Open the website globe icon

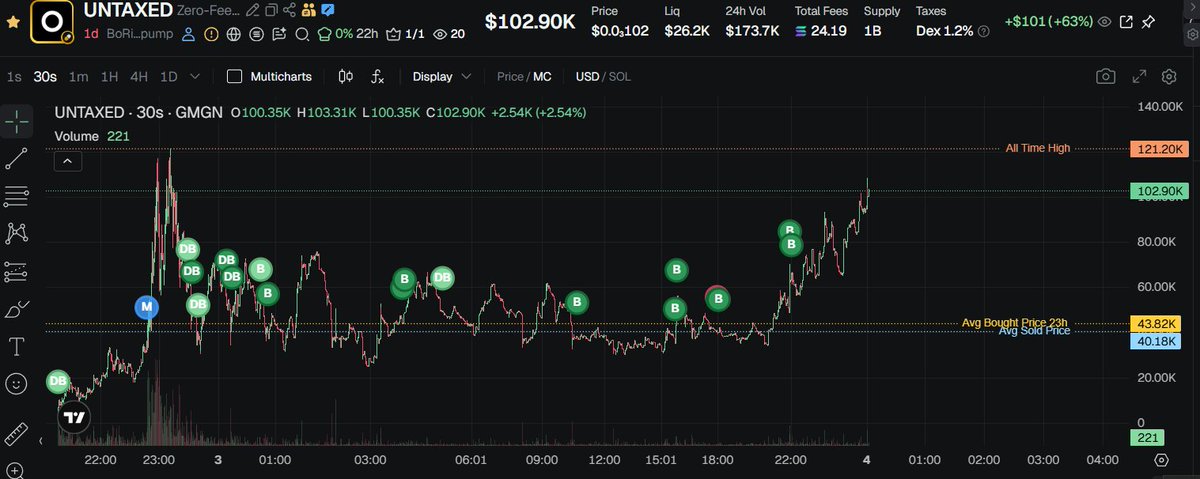tap(233, 33)
